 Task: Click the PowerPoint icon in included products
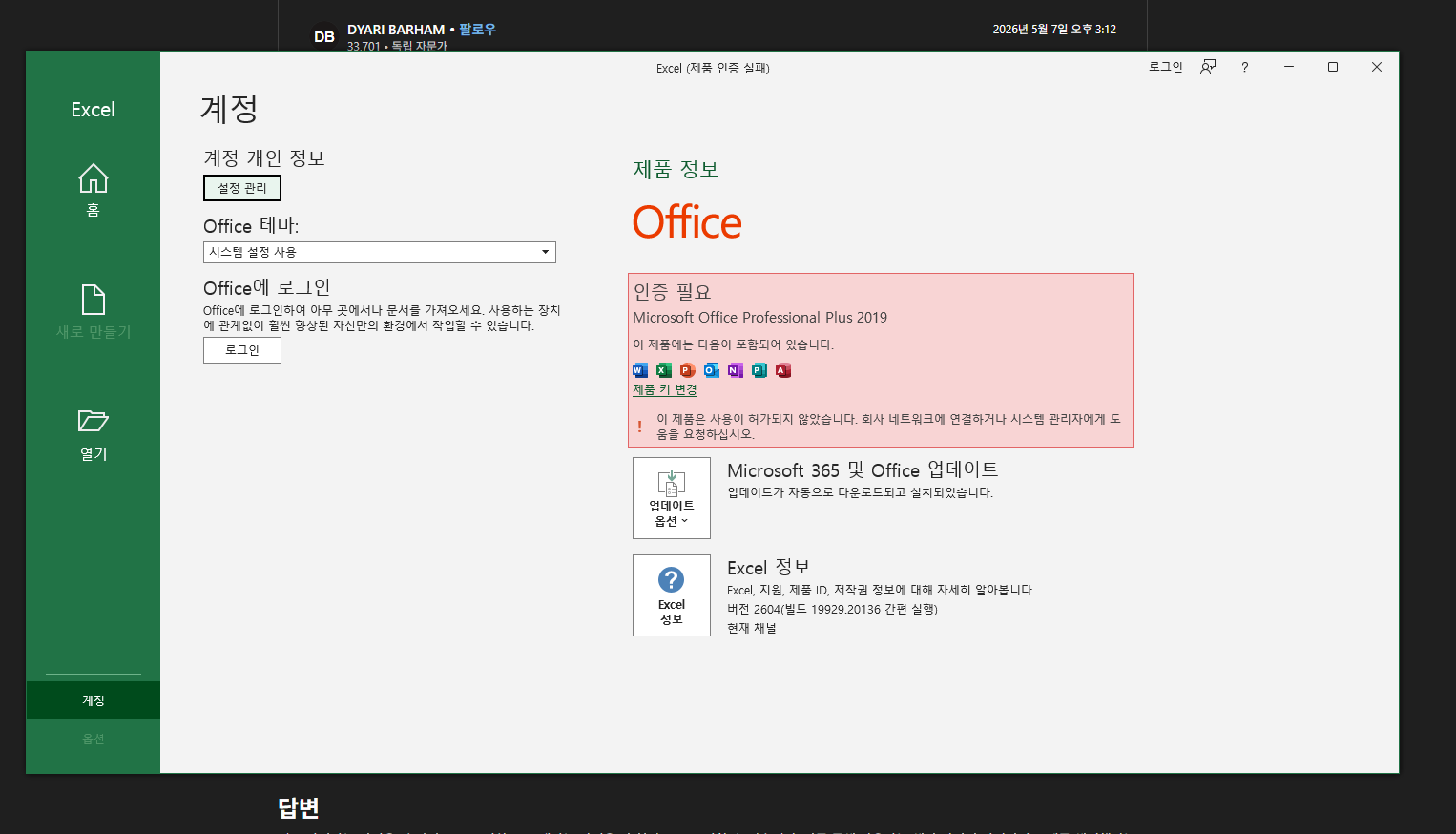coord(688,370)
